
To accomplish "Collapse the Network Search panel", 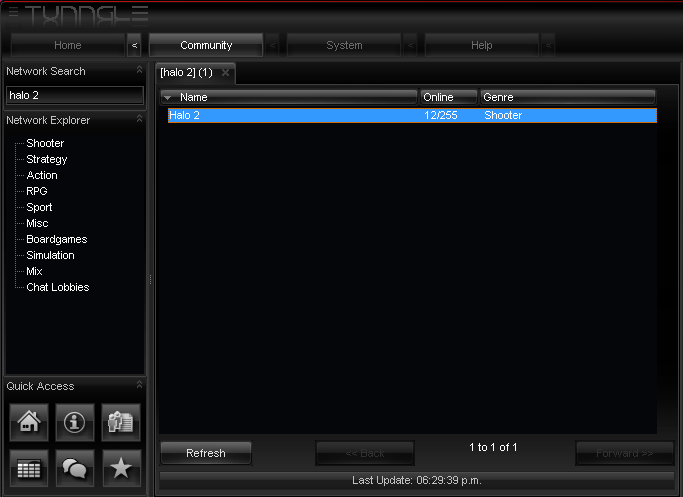I will click(139, 70).
